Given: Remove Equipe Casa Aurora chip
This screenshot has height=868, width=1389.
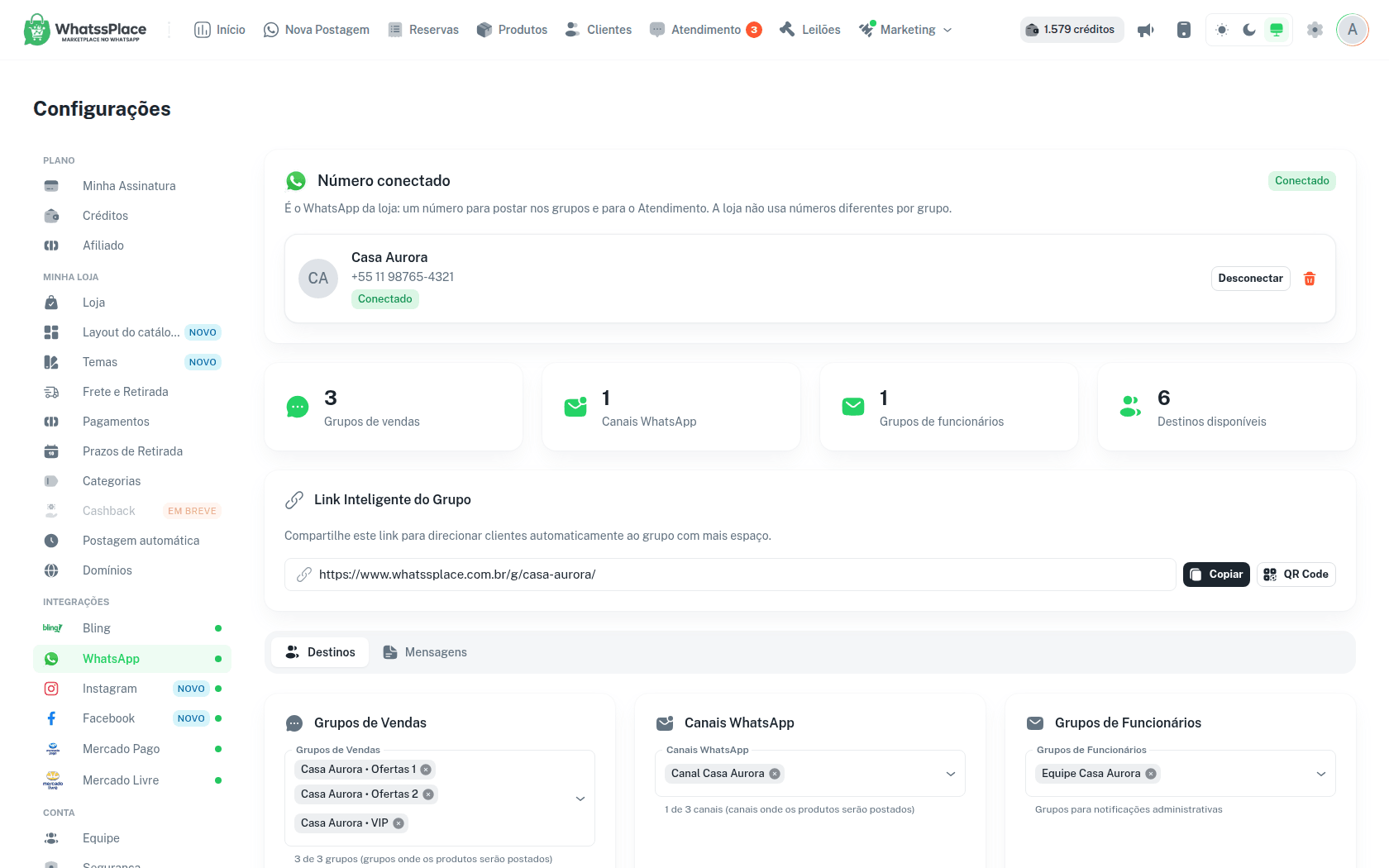Looking at the screenshot, I should (1151, 774).
